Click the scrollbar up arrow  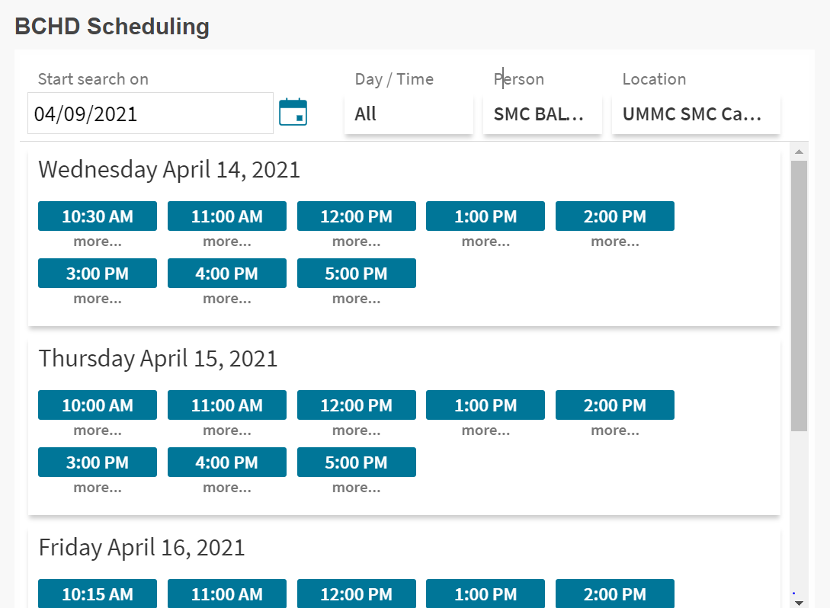[798, 153]
